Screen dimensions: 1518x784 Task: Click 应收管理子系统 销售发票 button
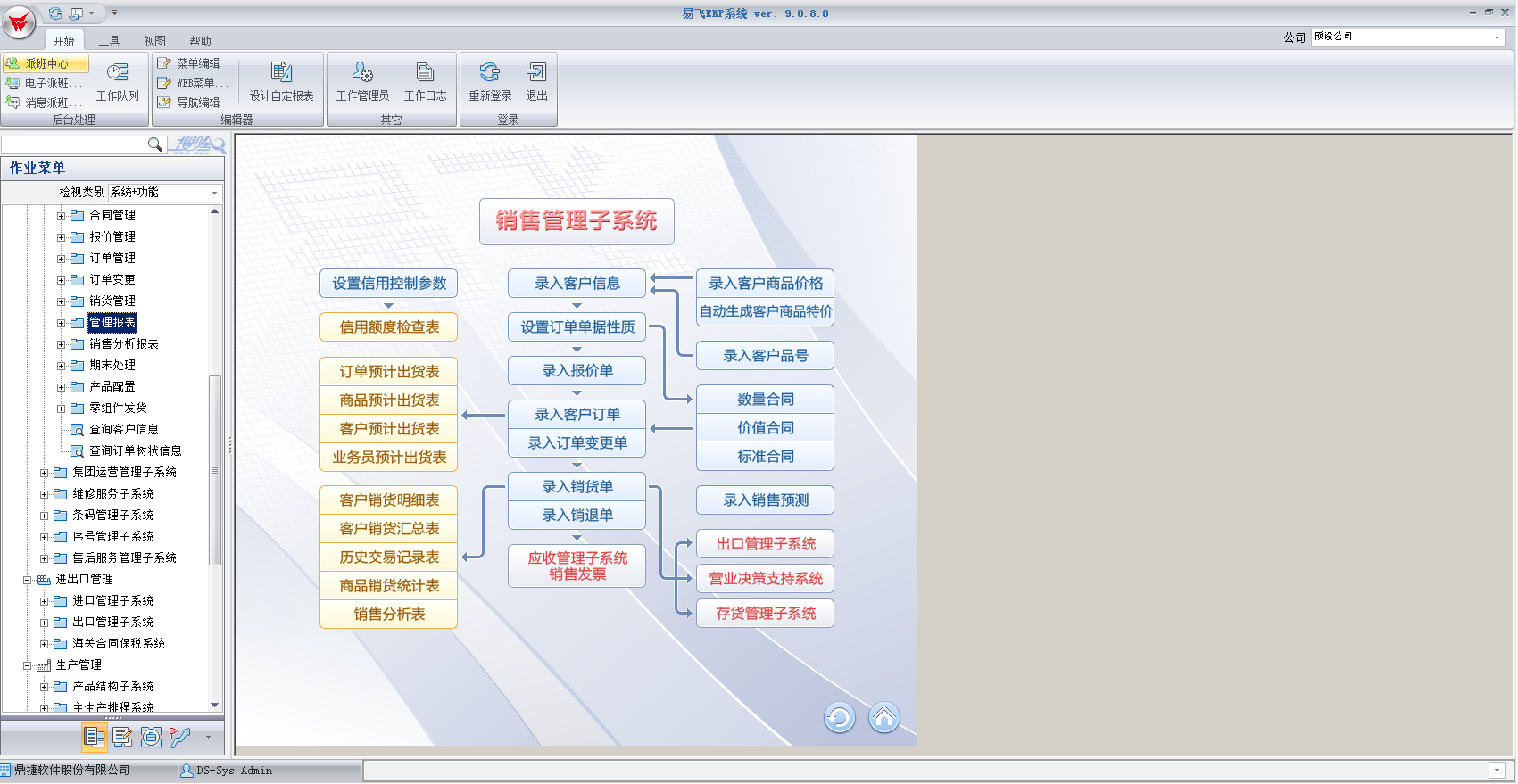577,565
